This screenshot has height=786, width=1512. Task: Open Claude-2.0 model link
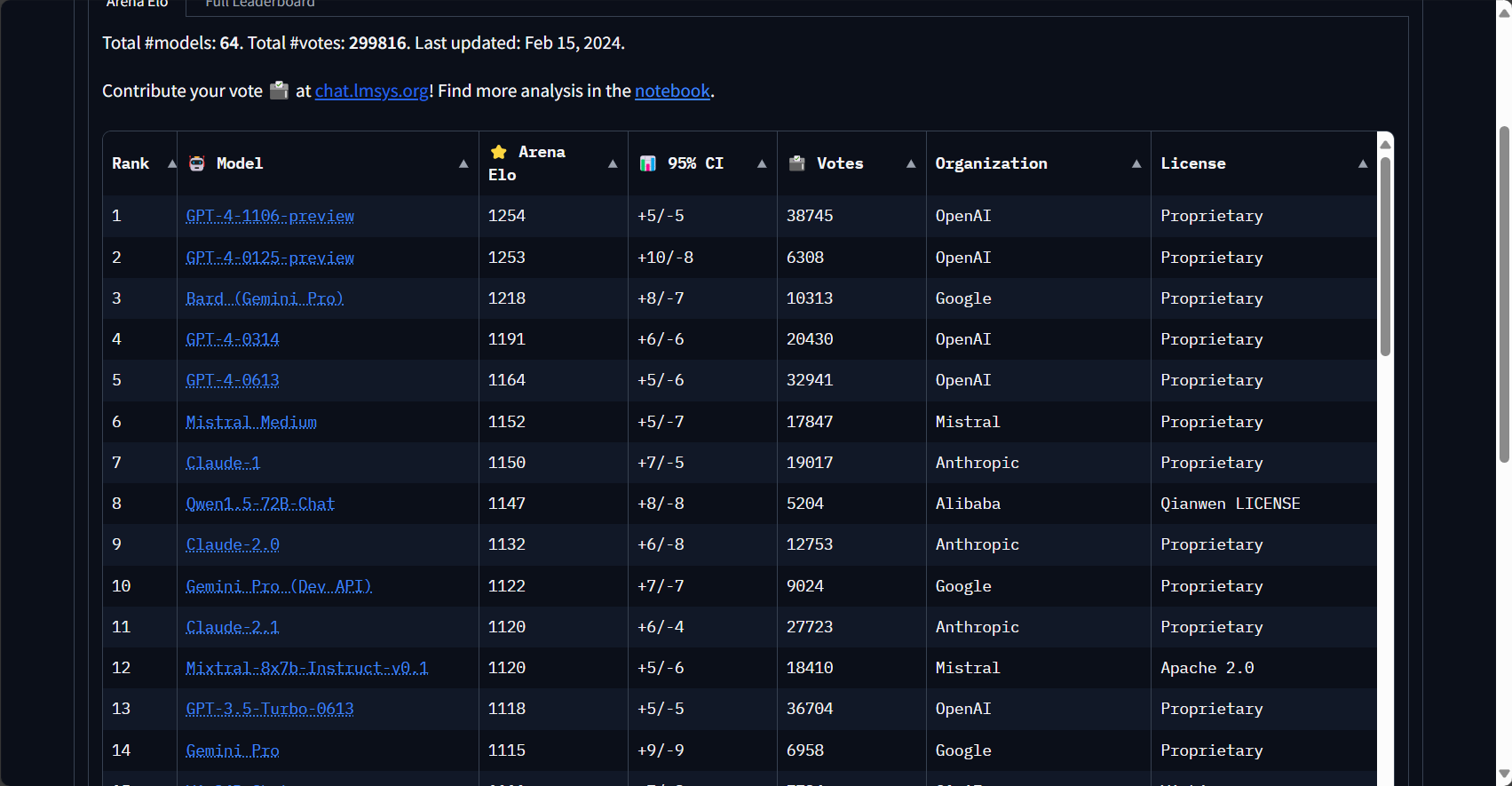tap(233, 544)
